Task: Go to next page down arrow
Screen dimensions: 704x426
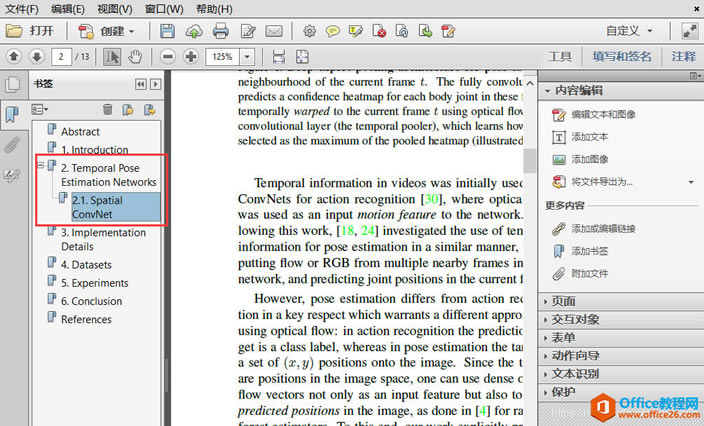Action: click(36, 57)
